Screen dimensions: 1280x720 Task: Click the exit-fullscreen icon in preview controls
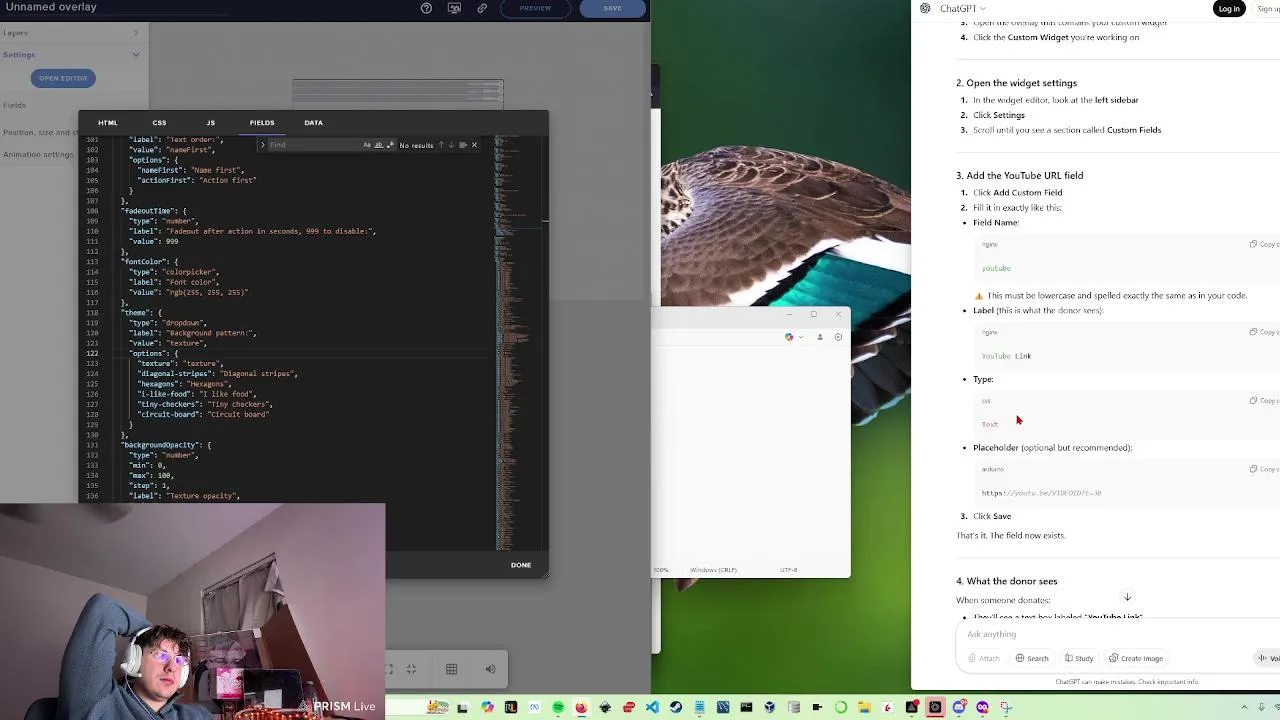(x=411, y=669)
